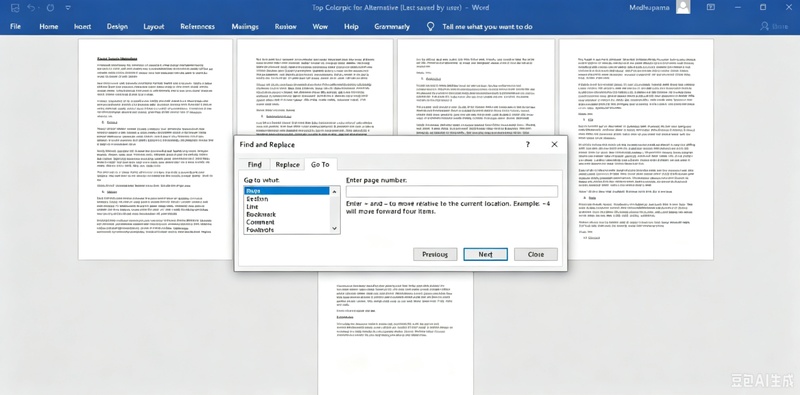Minimize the Word window
The width and height of the screenshot is (800, 395).
pyautogui.click(x=739, y=7)
